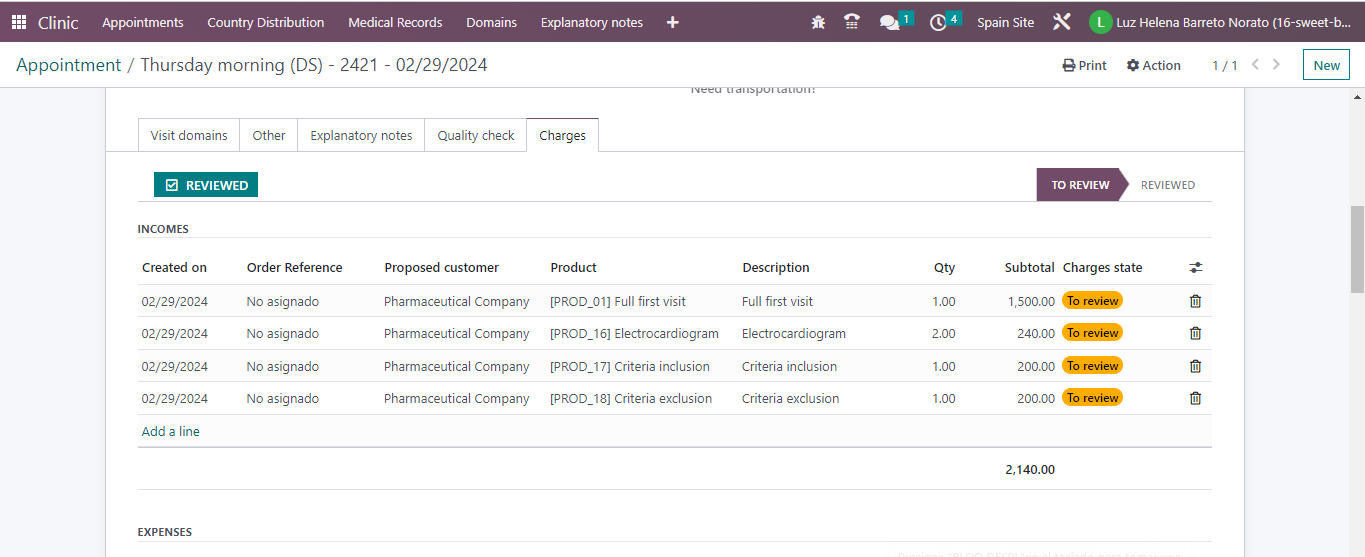The width and height of the screenshot is (1365, 557).
Task: Go back to Appointment breadcrumb
Action: point(68,65)
